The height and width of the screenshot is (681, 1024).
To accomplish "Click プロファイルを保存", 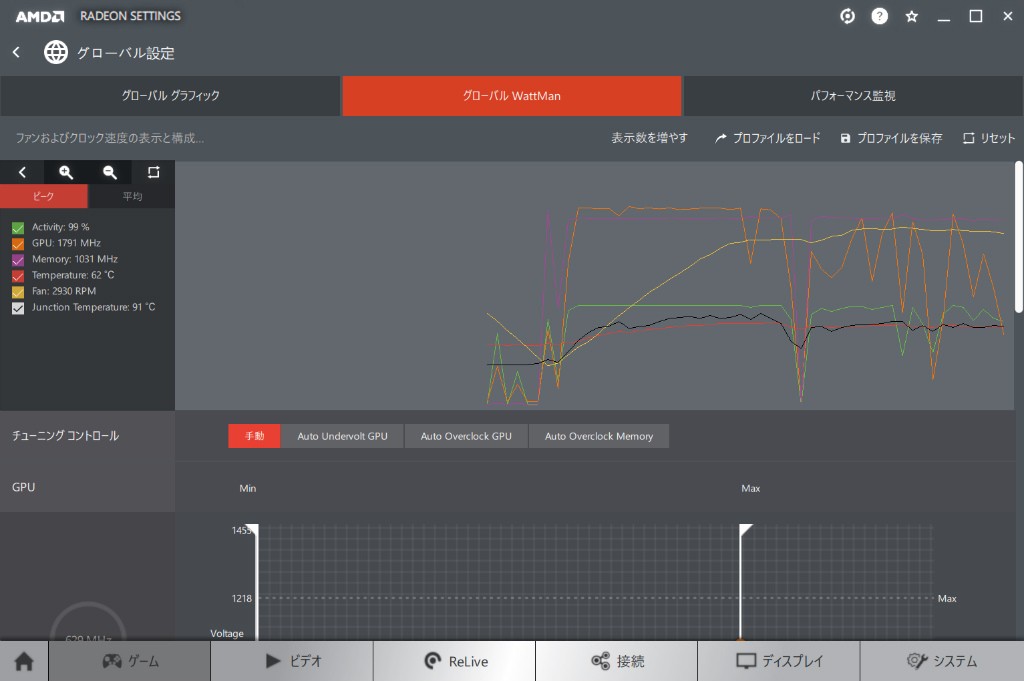I will tap(891, 138).
